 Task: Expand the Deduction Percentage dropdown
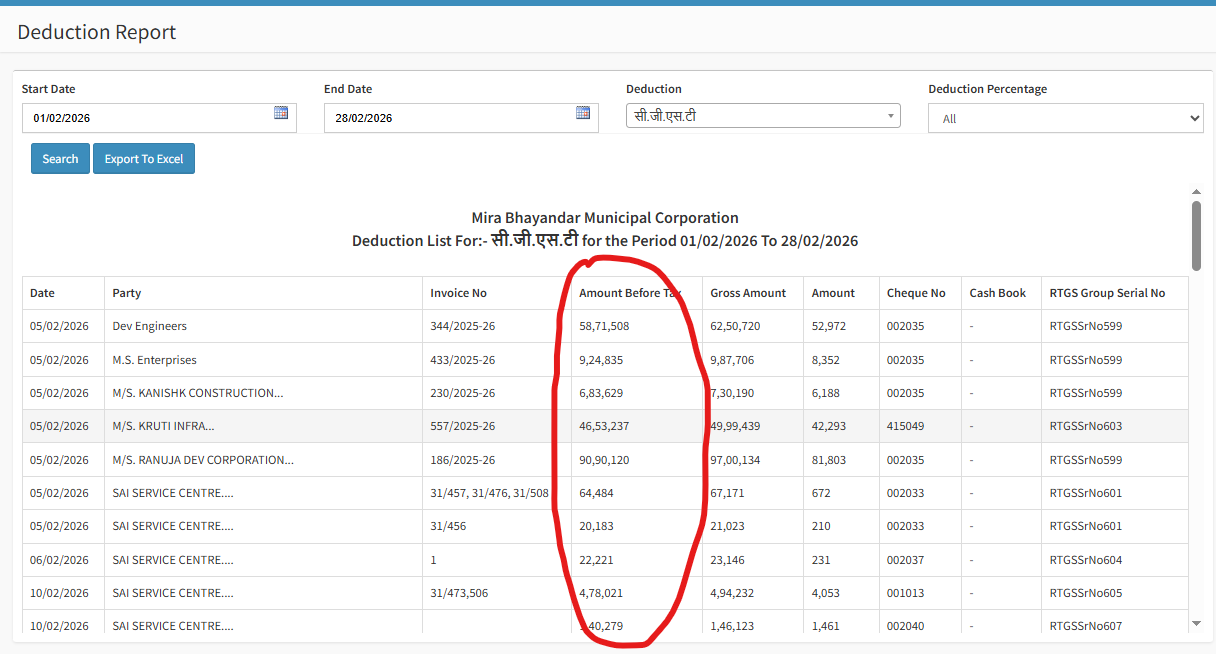1065,118
